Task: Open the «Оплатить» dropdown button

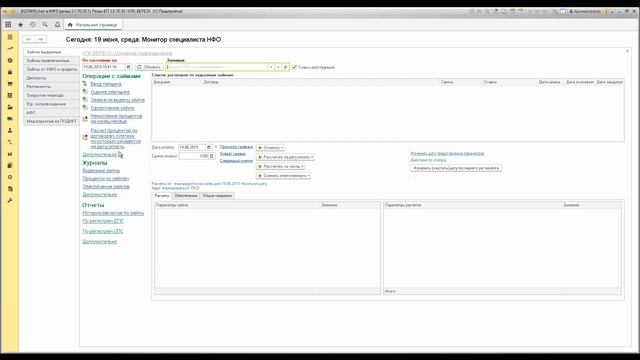Action: (270, 147)
